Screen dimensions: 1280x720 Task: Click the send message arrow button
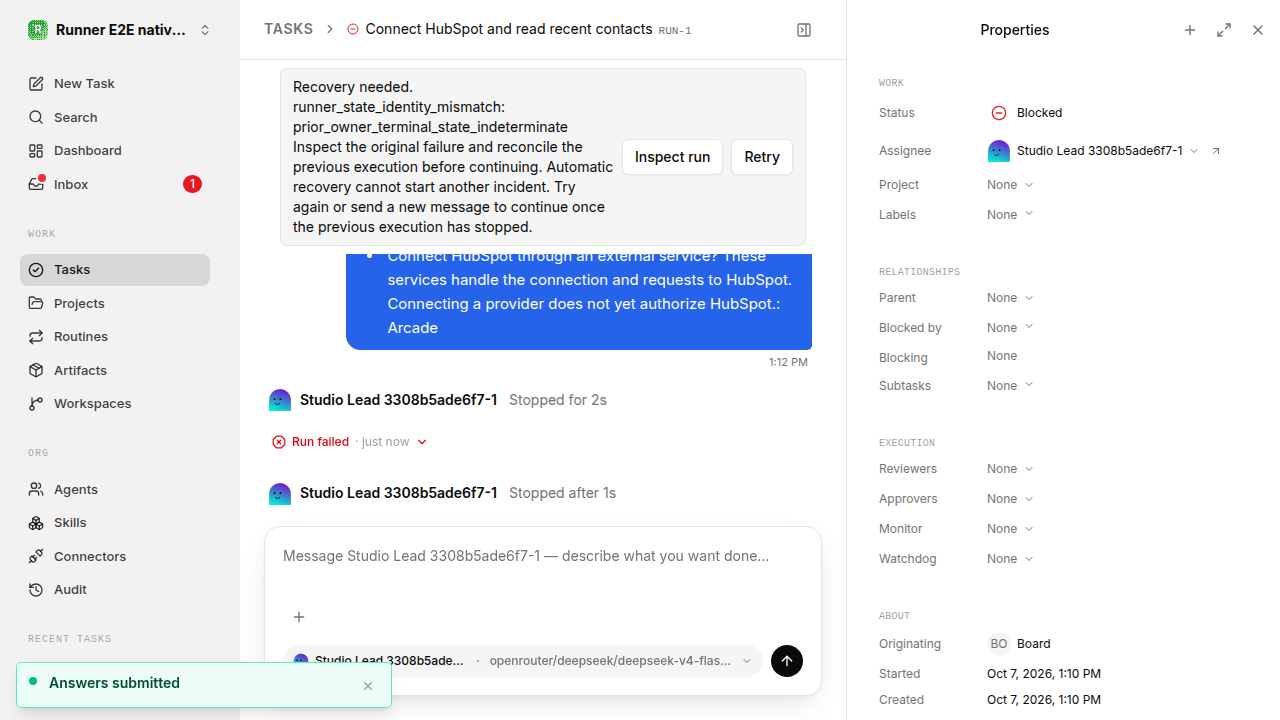coord(787,661)
